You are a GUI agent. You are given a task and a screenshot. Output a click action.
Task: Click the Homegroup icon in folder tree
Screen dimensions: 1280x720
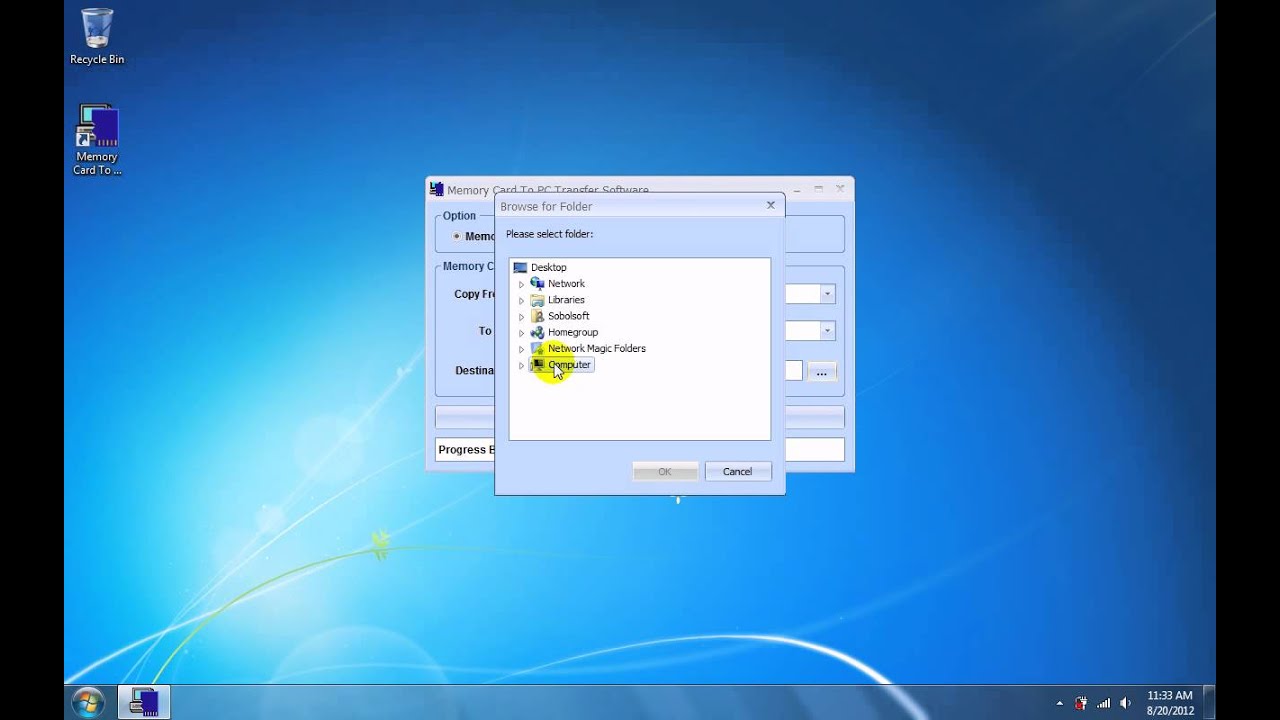(x=537, y=332)
